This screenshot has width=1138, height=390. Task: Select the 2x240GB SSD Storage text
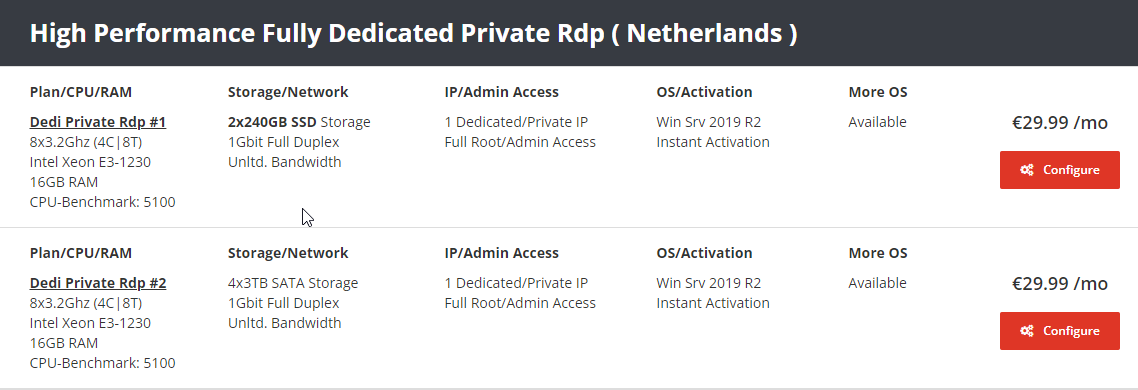[299, 122]
